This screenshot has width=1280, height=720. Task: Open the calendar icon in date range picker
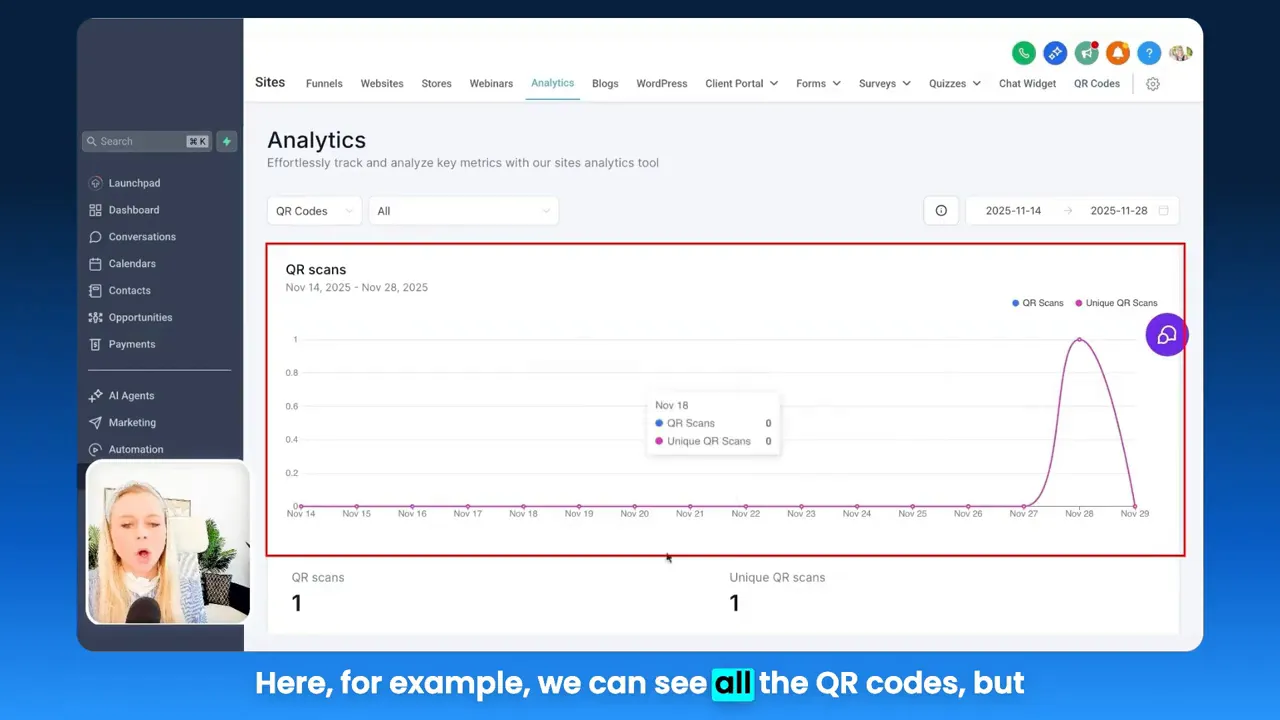coord(1164,211)
